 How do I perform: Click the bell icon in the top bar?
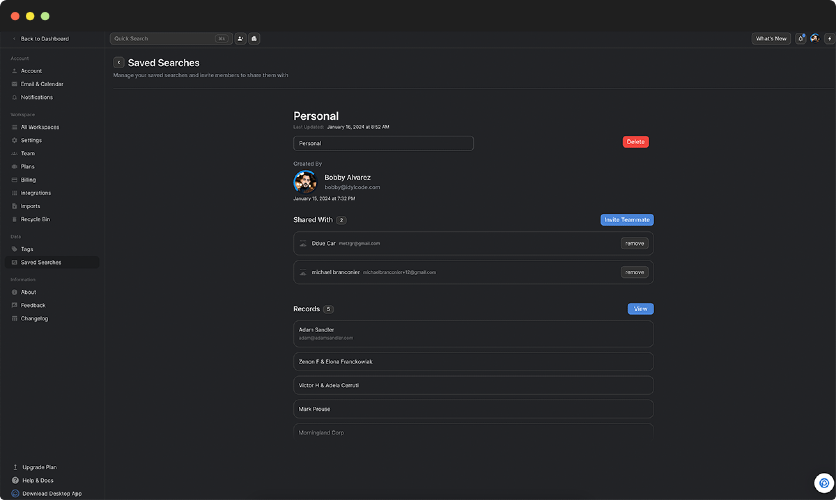(254, 39)
